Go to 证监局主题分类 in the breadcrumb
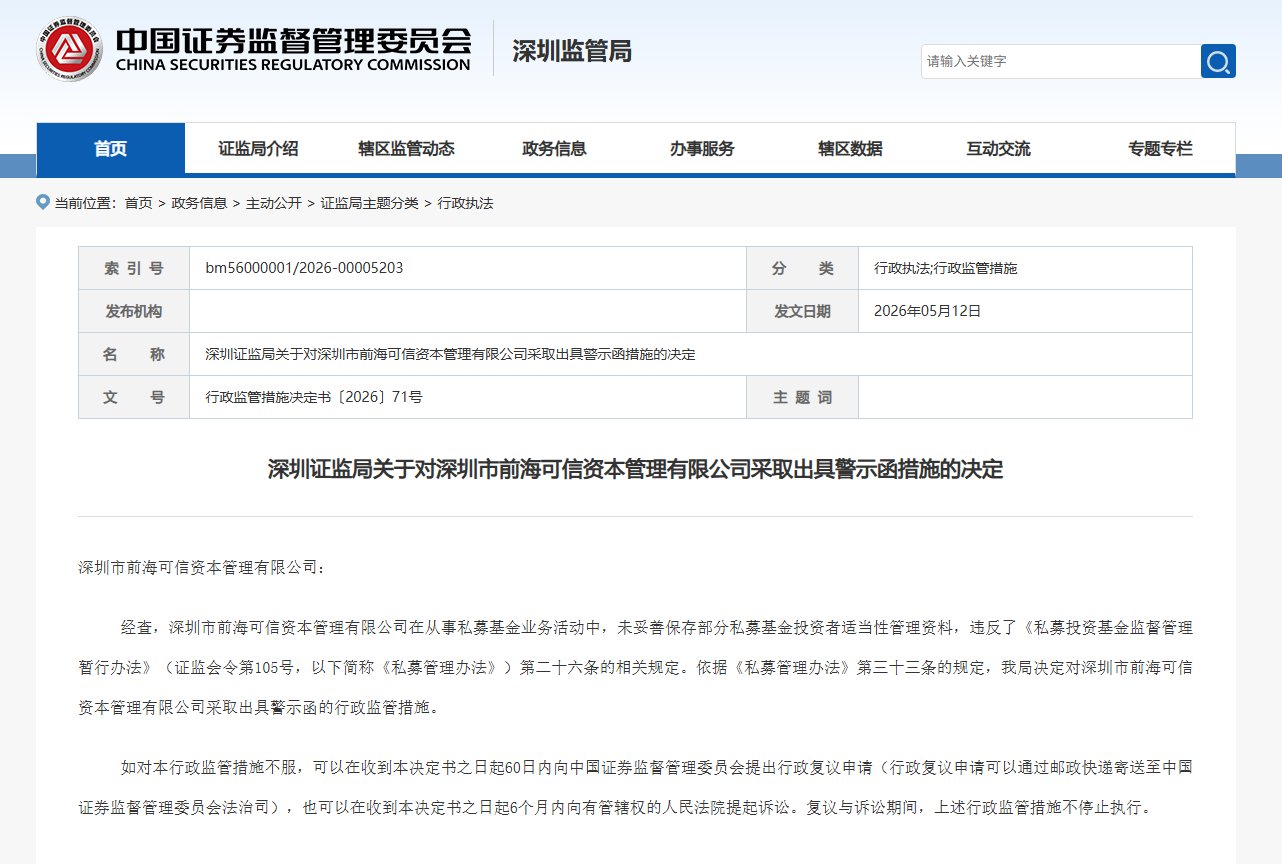This screenshot has height=864, width=1282. pos(370,203)
